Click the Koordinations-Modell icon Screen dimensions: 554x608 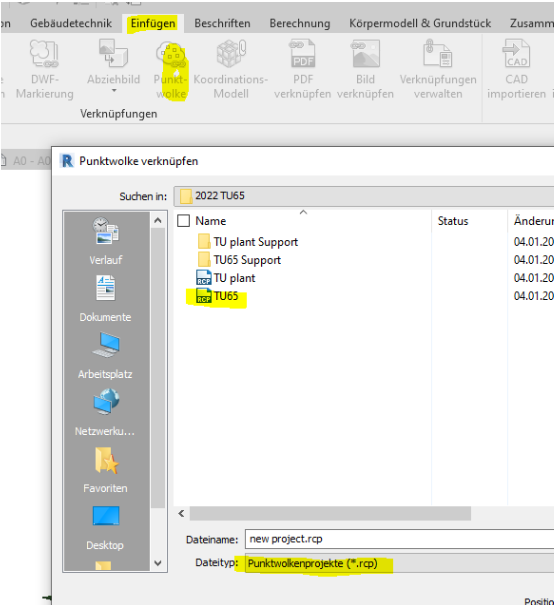tap(231, 69)
